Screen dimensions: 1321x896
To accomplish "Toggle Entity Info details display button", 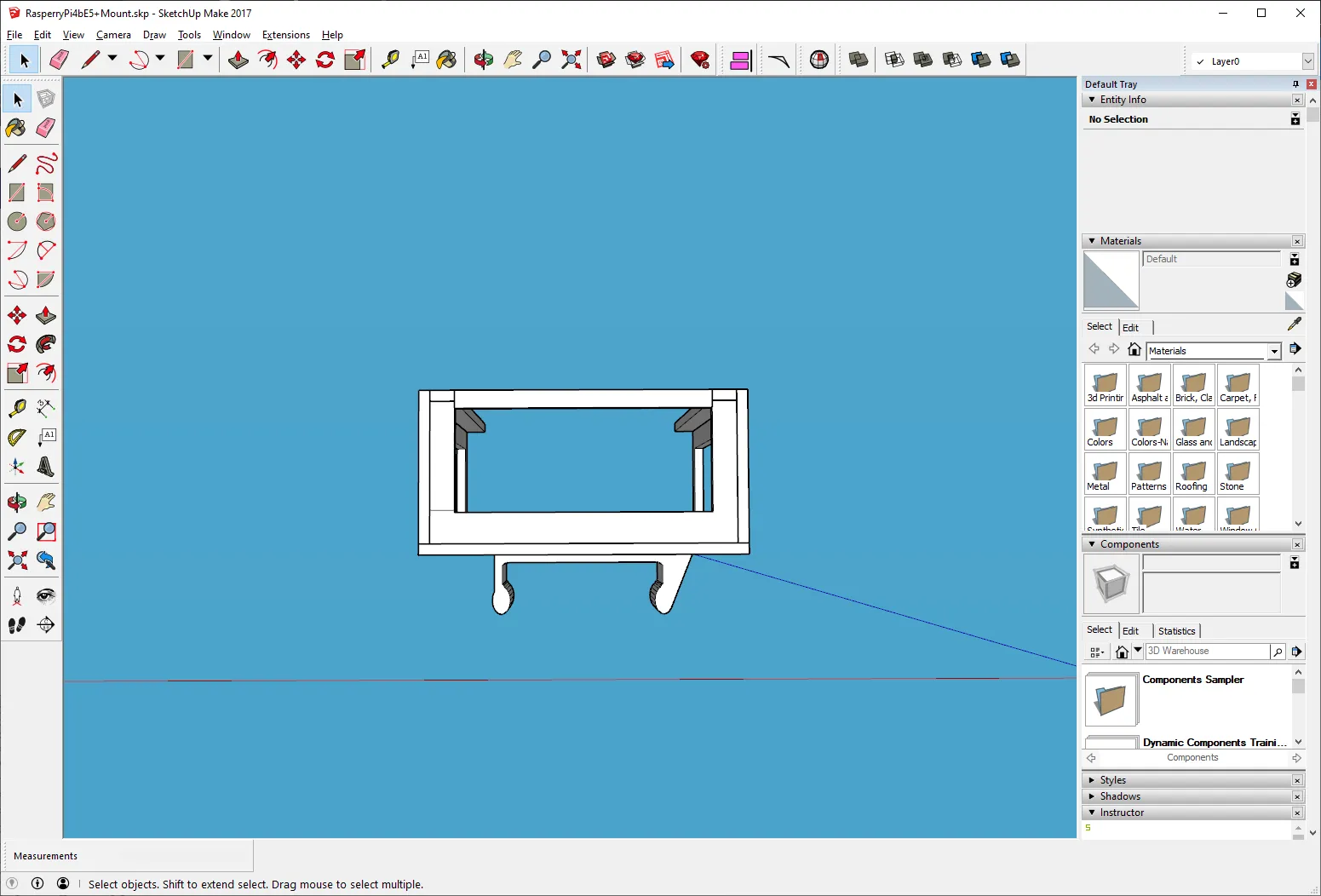I will click(x=1295, y=119).
